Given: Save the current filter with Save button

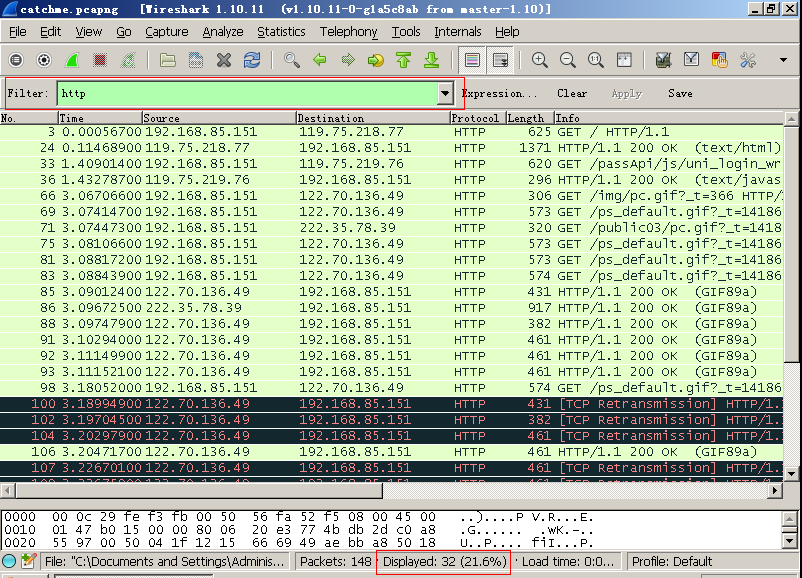Looking at the screenshot, I should tap(680, 93).
